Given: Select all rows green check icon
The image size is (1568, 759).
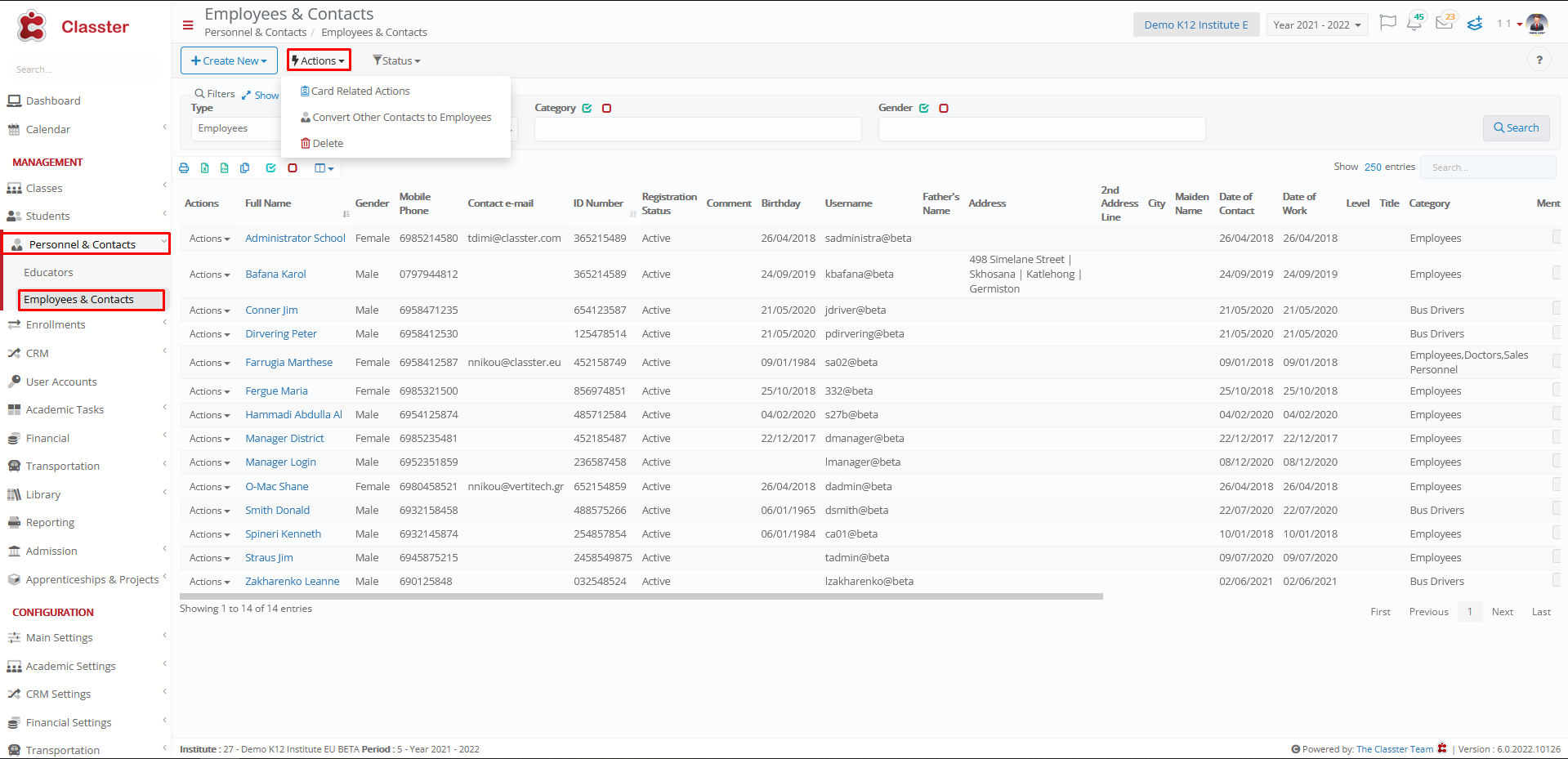Looking at the screenshot, I should (x=270, y=168).
